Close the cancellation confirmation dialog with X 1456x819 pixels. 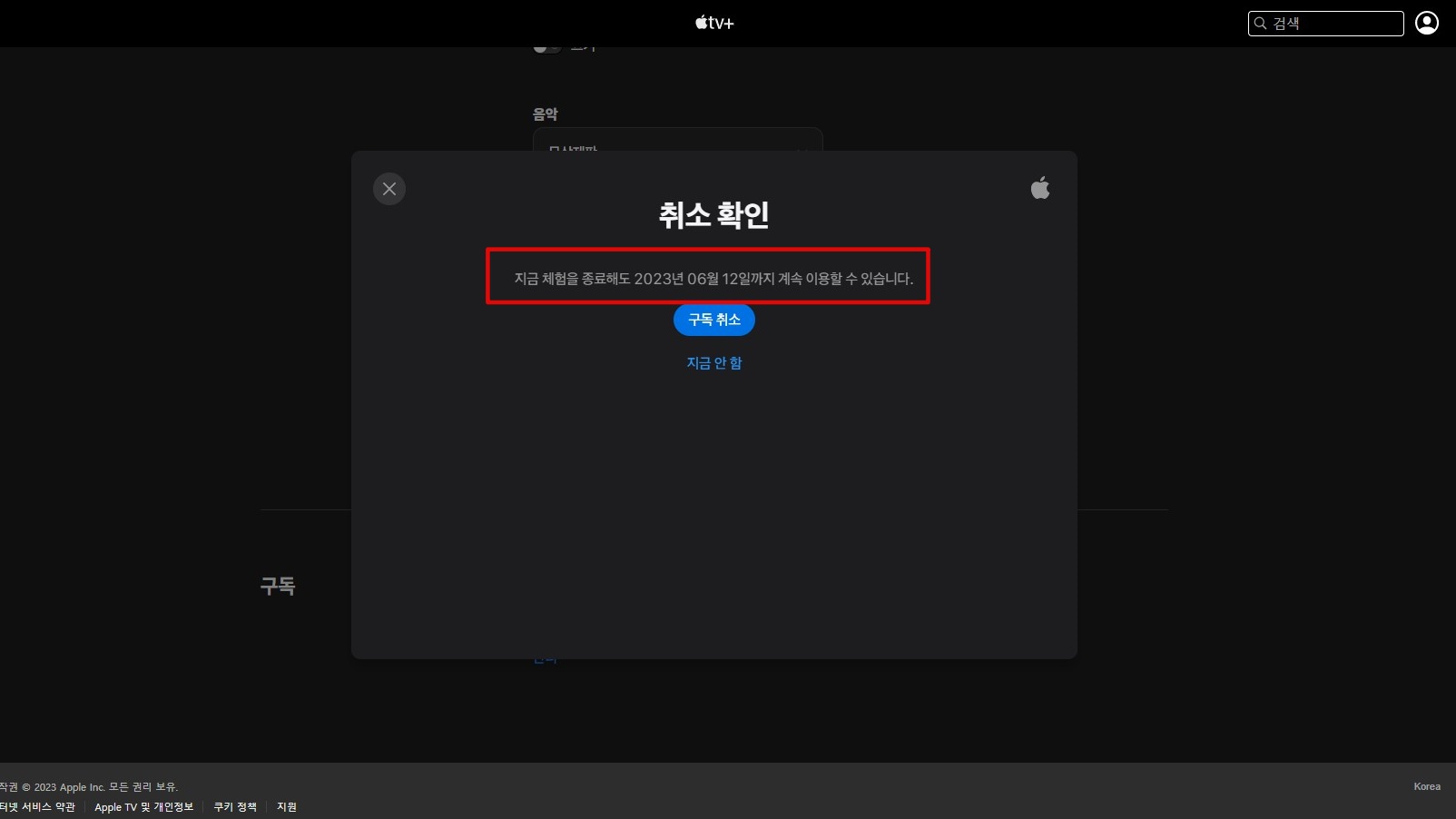point(389,189)
